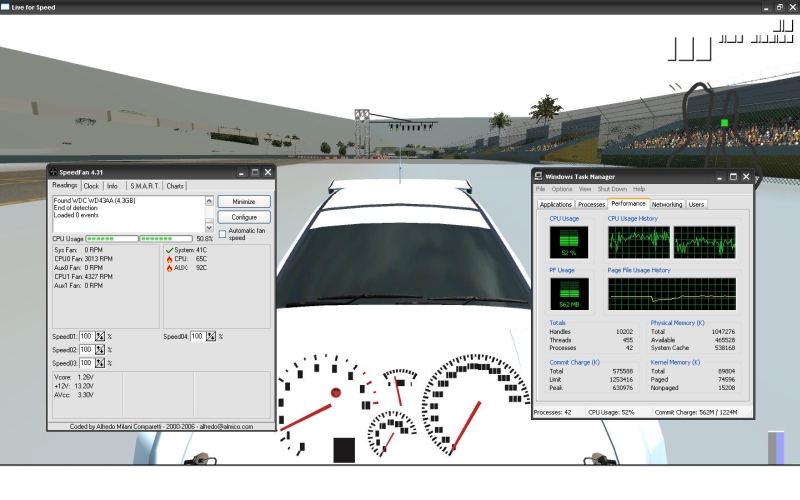Image resolution: width=800 pixels, height=500 pixels.
Task: Click the 'CPU0 Fan: 3013 RPM' reading
Action: [84, 259]
